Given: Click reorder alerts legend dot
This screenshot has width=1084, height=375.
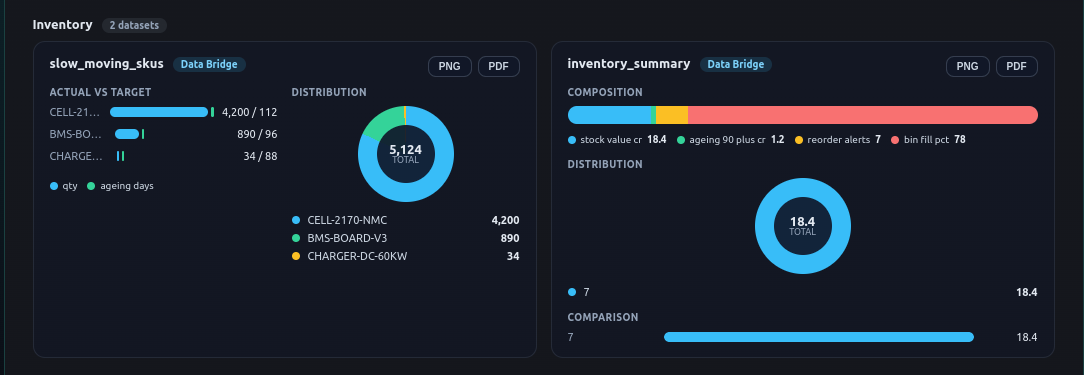Looking at the screenshot, I should 799,140.
